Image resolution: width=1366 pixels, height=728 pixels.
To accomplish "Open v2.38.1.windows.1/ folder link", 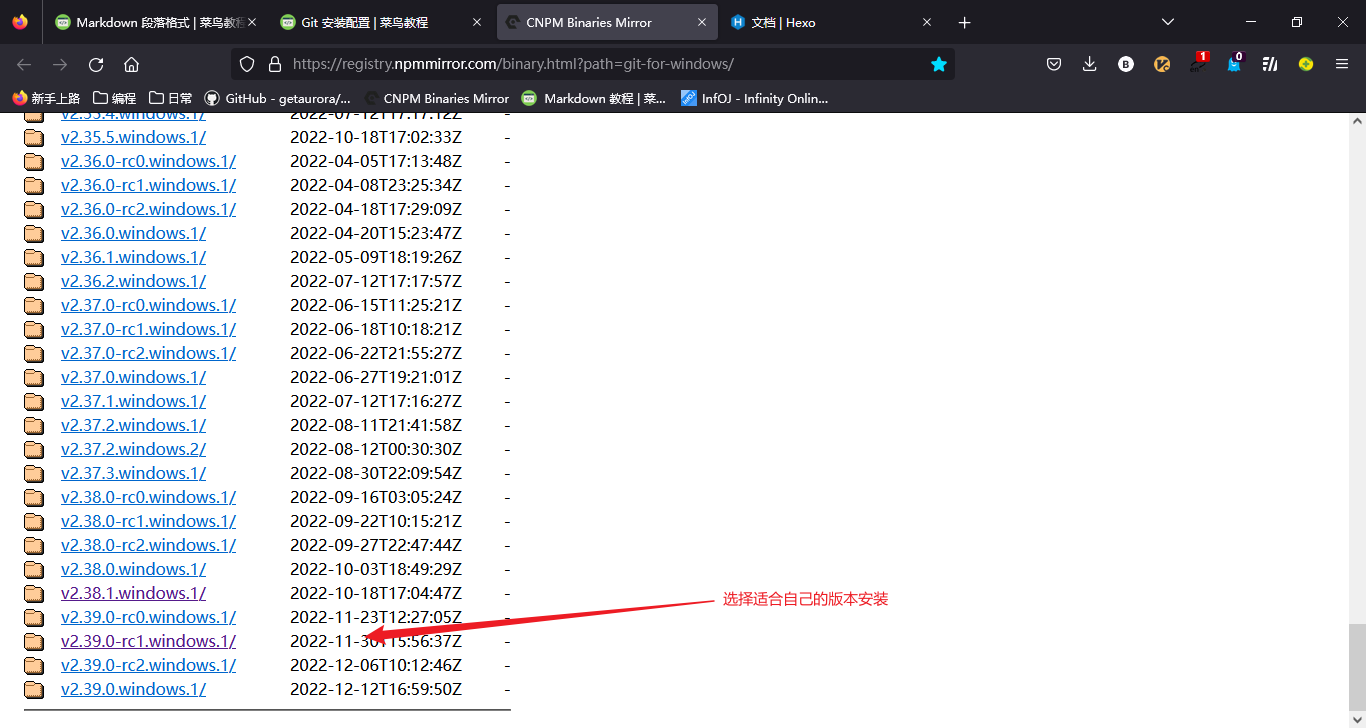I will point(133,593).
